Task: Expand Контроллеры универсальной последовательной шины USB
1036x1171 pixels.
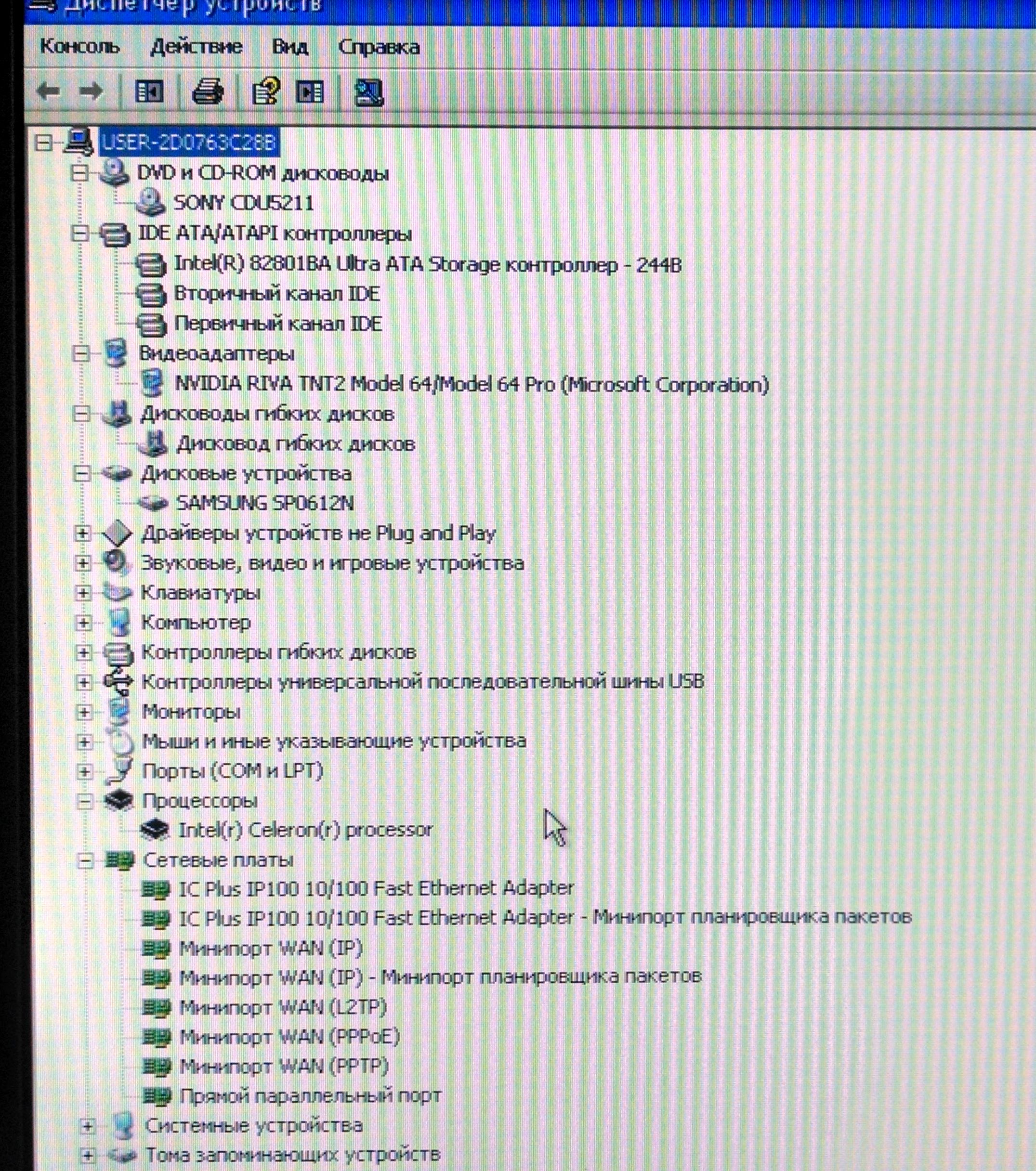Action: tap(84, 682)
